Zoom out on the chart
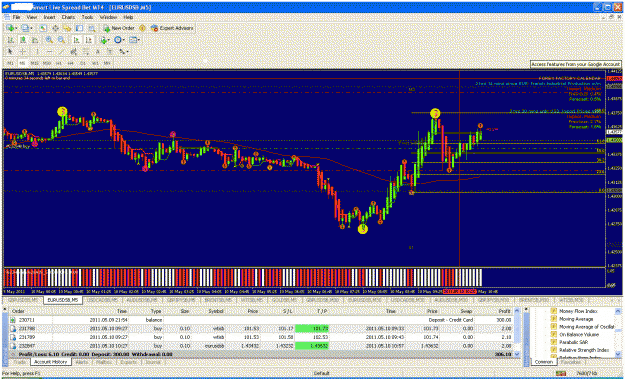This screenshot has width=625, height=379. click(x=61, y=40)
